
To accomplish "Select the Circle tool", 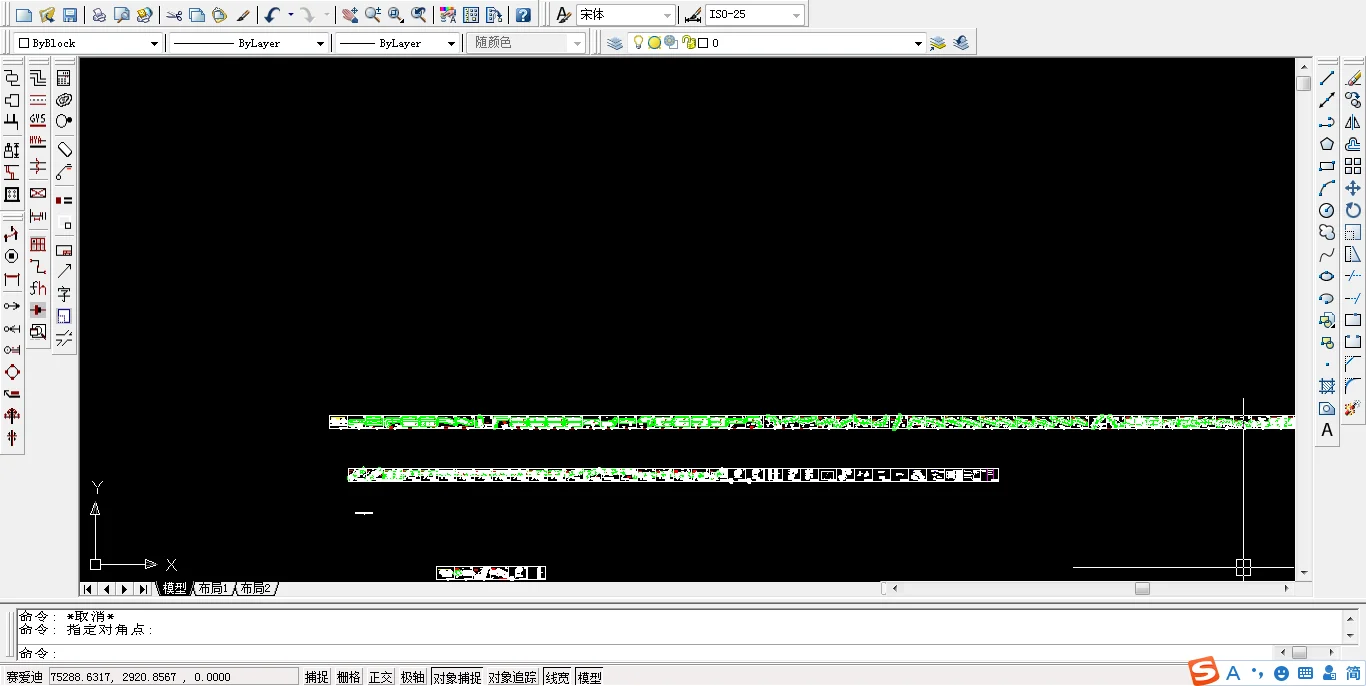I will (x=1327, y=210).
